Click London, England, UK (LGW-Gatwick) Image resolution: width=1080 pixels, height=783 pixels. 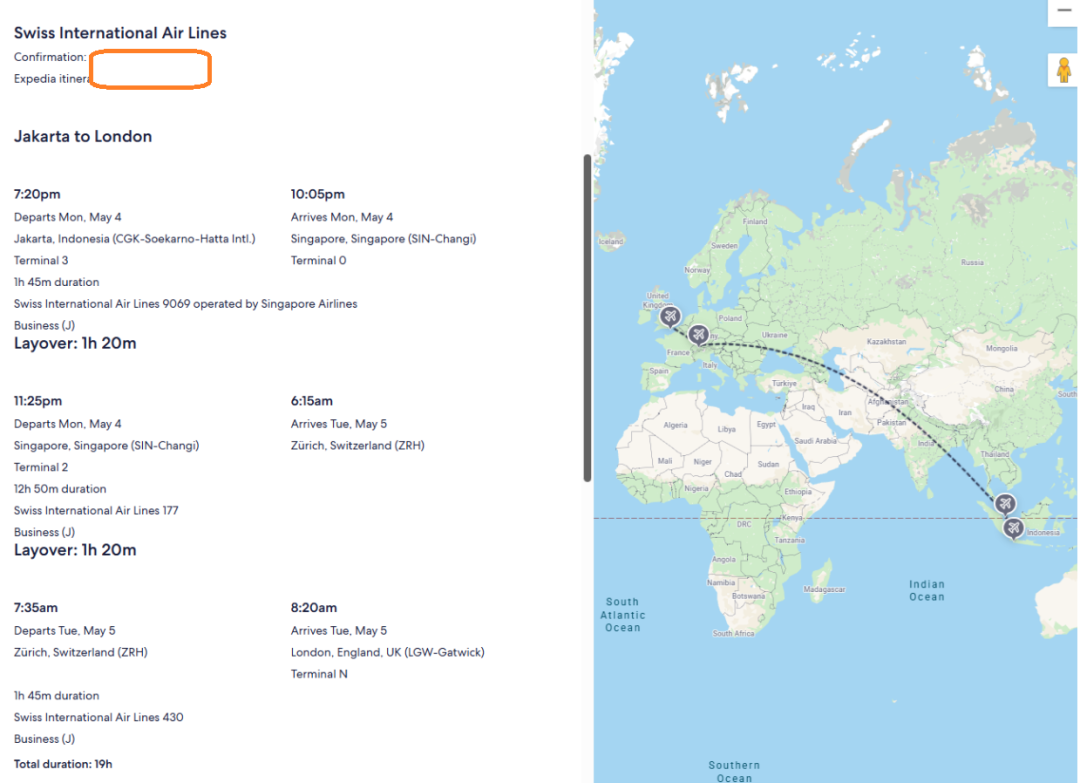click(387, 652)
